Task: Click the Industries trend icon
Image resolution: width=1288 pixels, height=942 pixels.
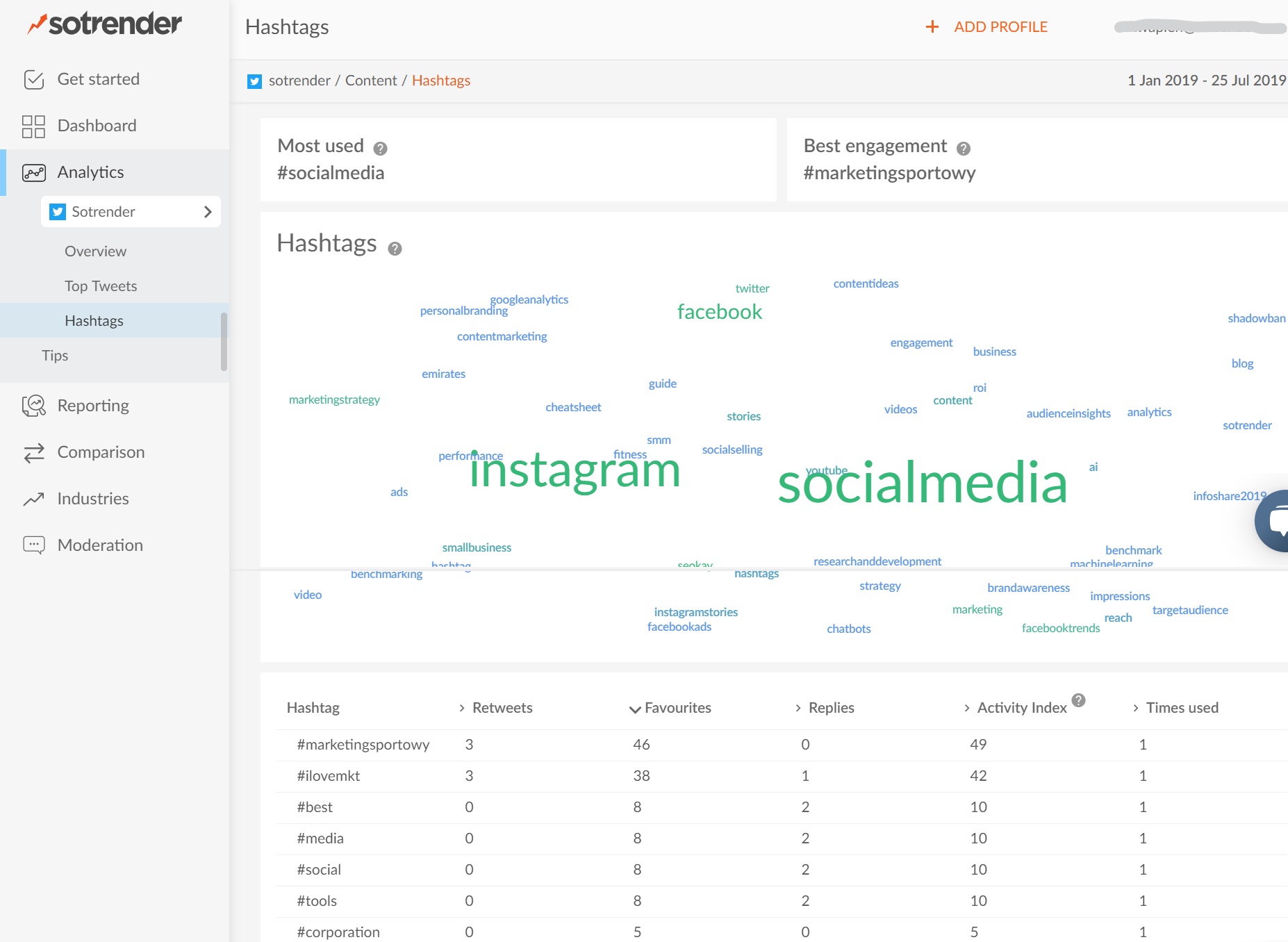Action: pyautogui.click(x=33, y=498)
